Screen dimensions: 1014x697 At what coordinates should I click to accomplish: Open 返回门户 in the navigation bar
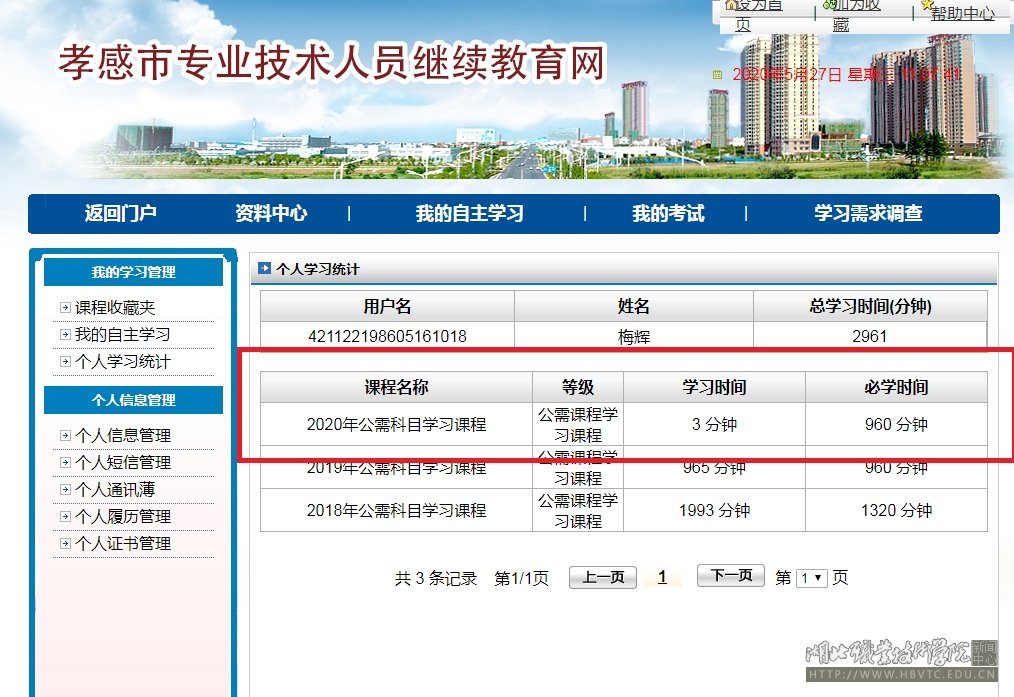[121, 213]
